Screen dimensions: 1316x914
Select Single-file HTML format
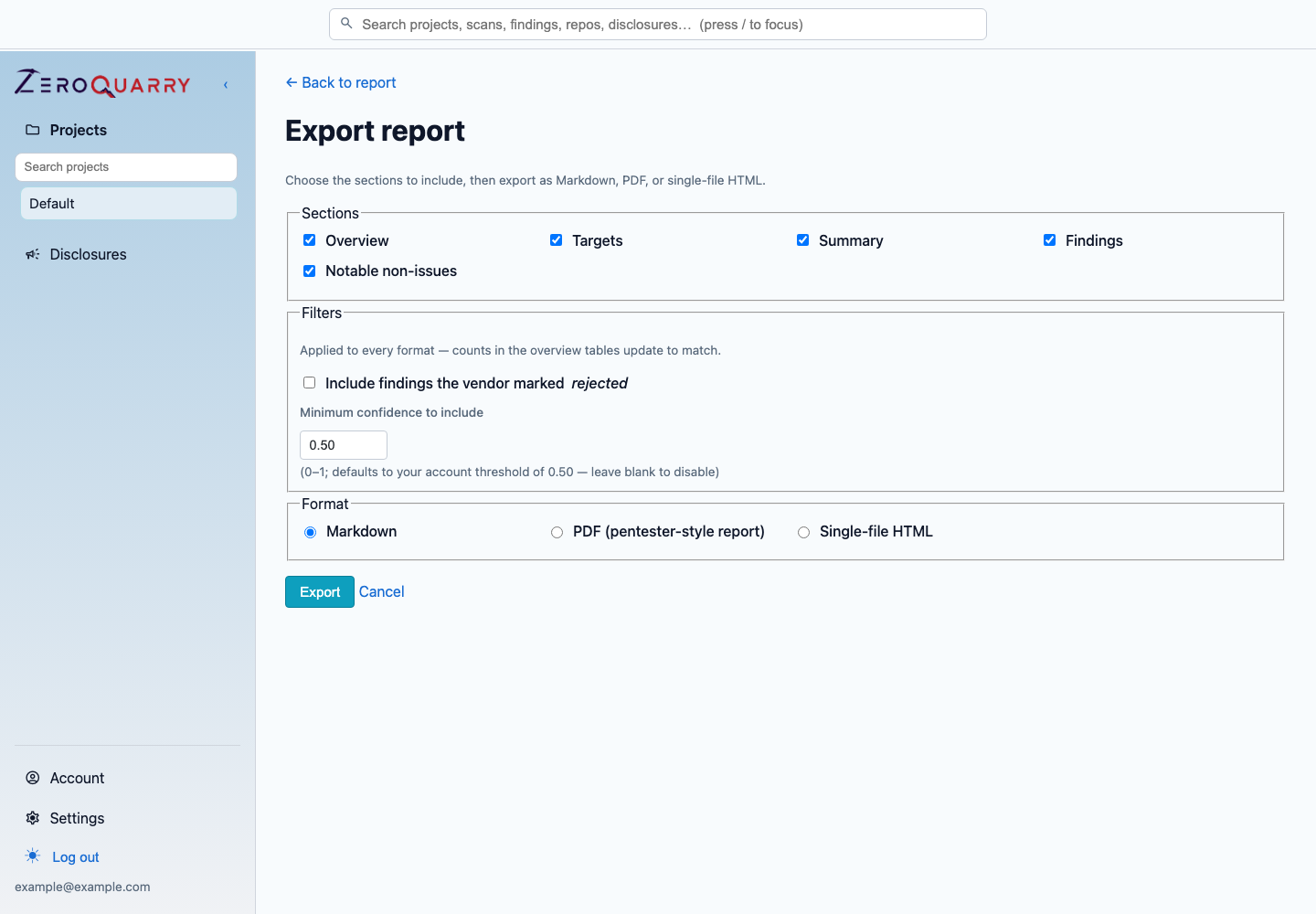[803, 532]
